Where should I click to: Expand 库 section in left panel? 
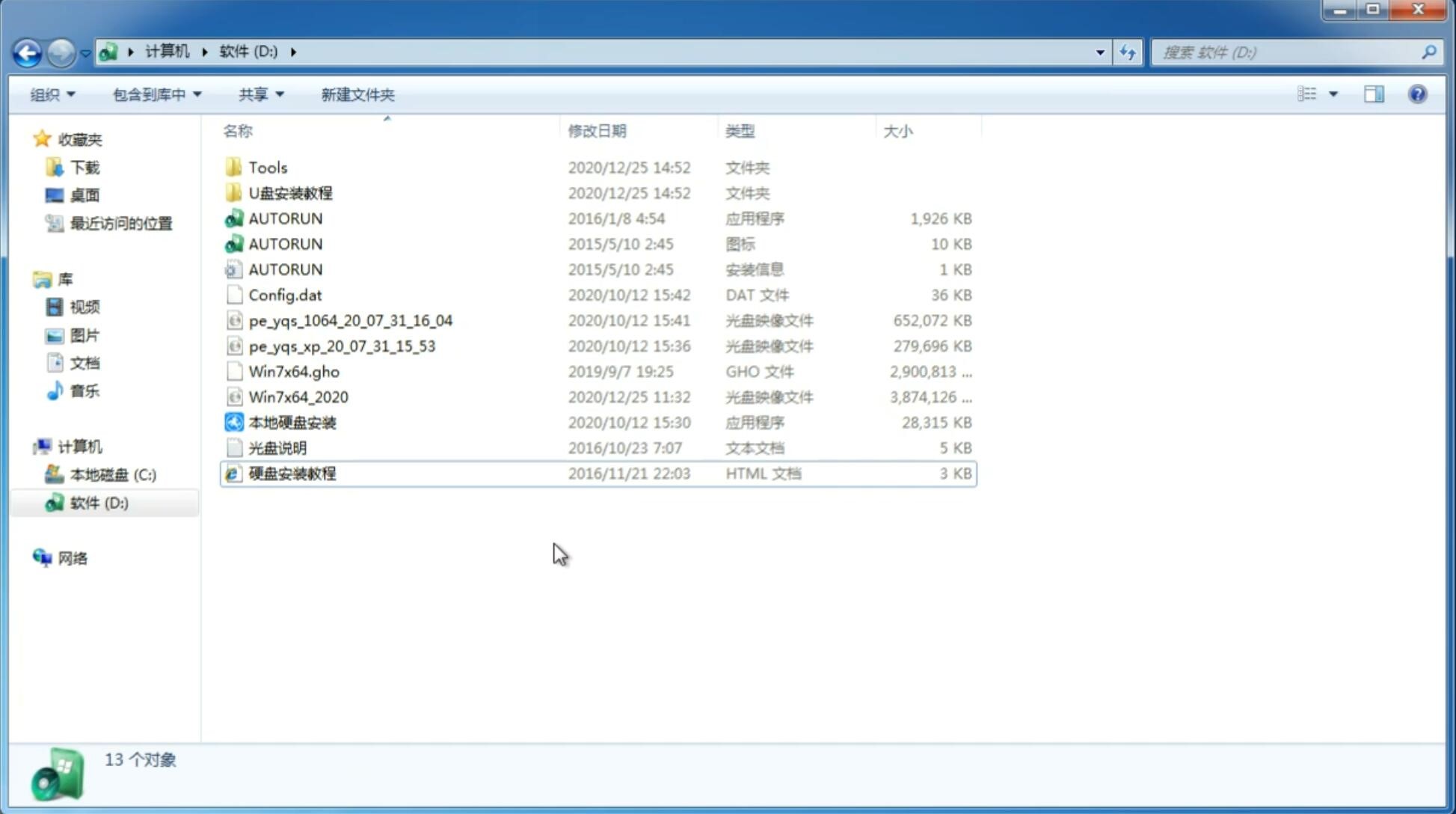[x=28, y=278]
